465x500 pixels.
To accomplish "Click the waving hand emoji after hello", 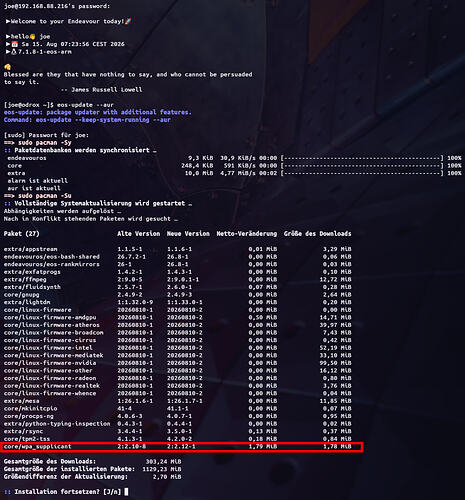I will (32, 37).
